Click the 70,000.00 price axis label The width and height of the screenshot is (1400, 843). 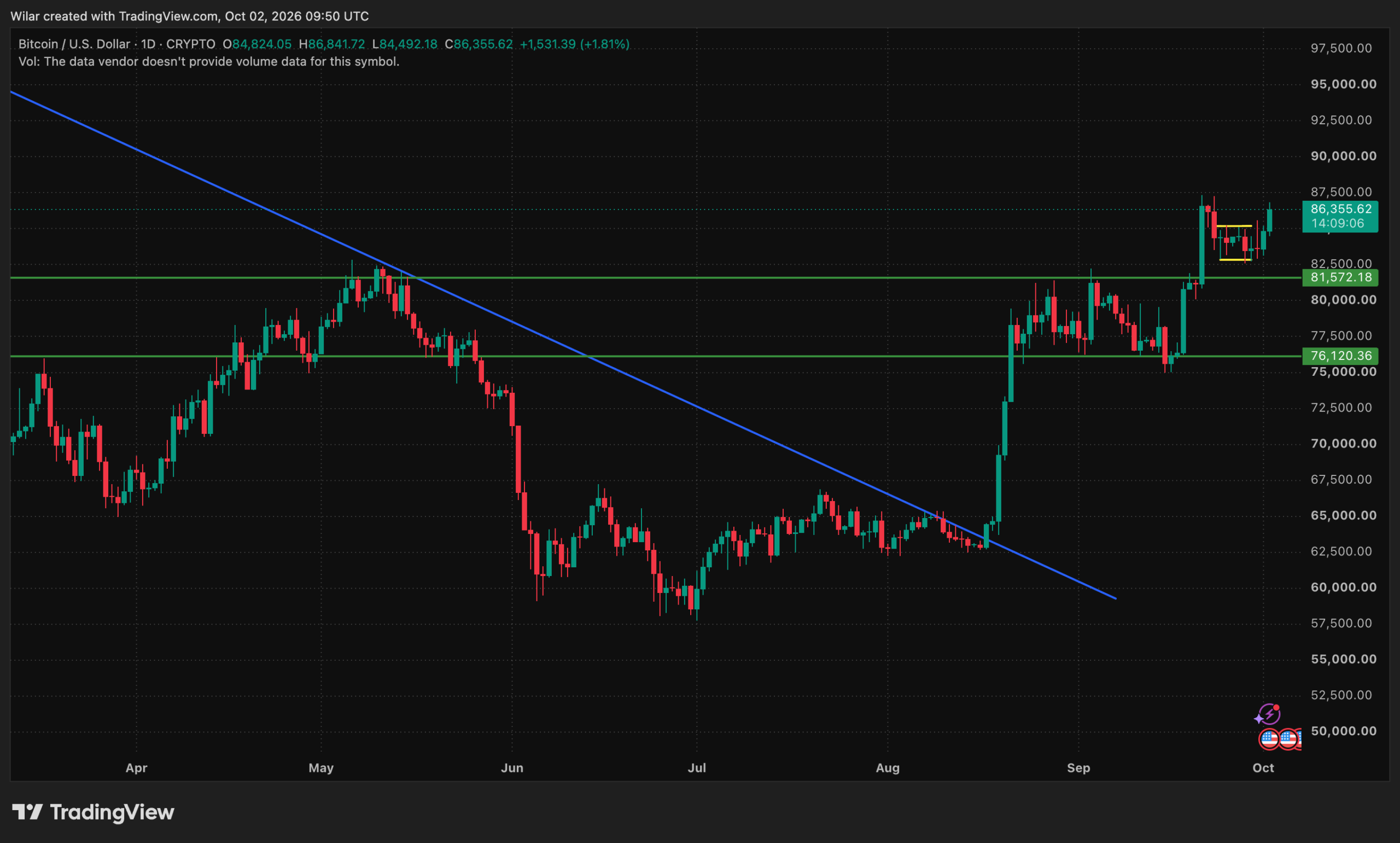point(1343,443)
